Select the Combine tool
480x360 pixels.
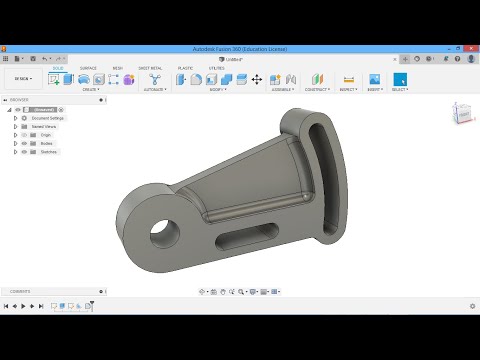[x=226, y=79]
